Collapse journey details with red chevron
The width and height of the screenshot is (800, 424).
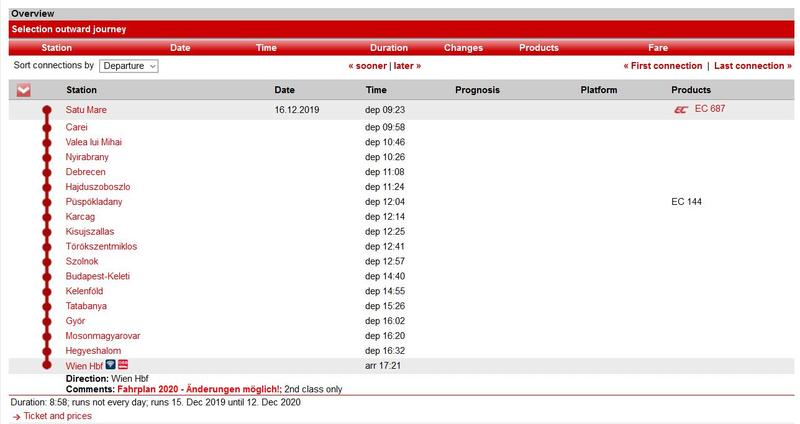click(24, 90)
